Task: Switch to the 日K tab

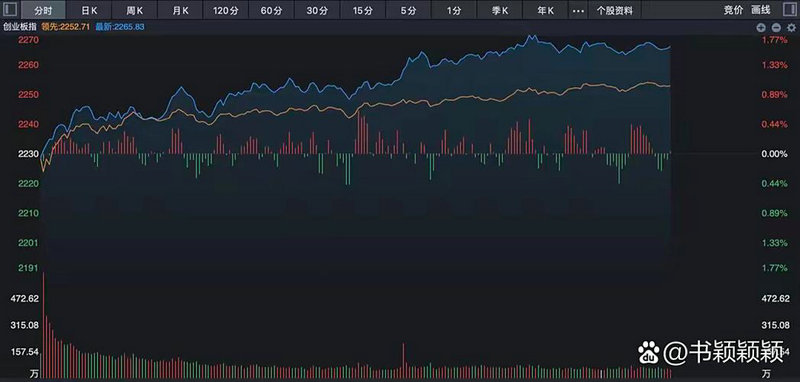Action: coord(89,10)
